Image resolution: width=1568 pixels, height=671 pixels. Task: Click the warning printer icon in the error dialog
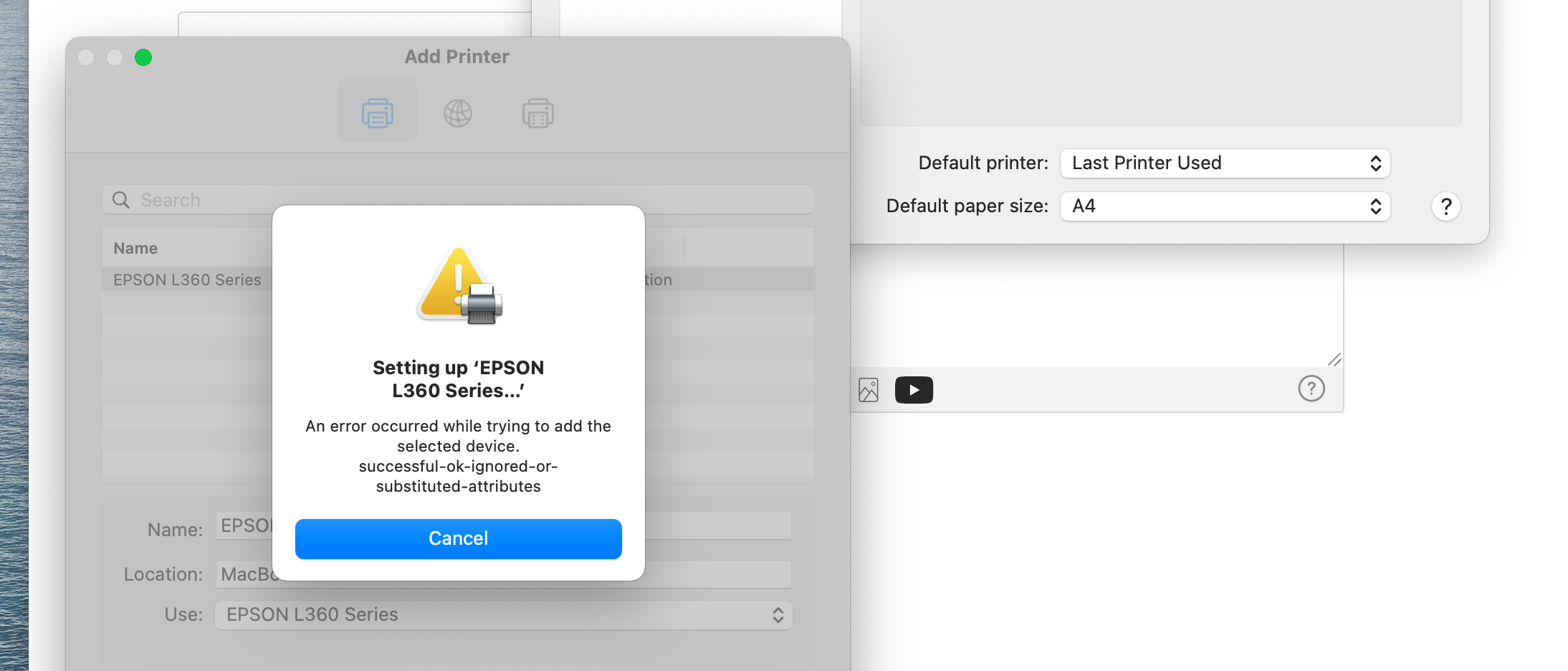pos(459,285)
